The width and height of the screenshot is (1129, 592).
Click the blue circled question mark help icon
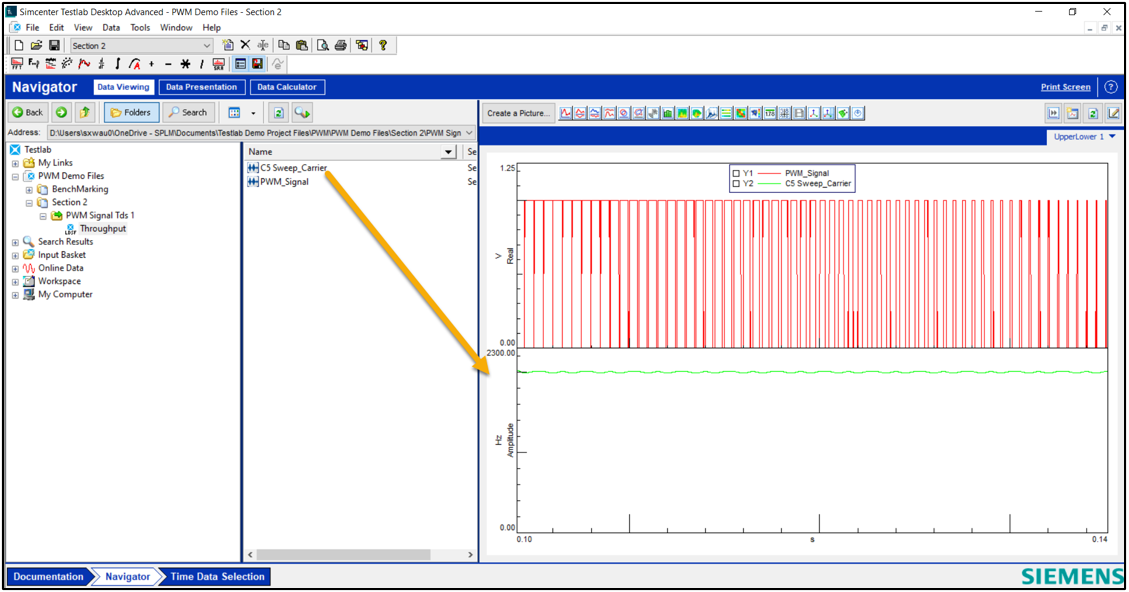(1111, 87)
